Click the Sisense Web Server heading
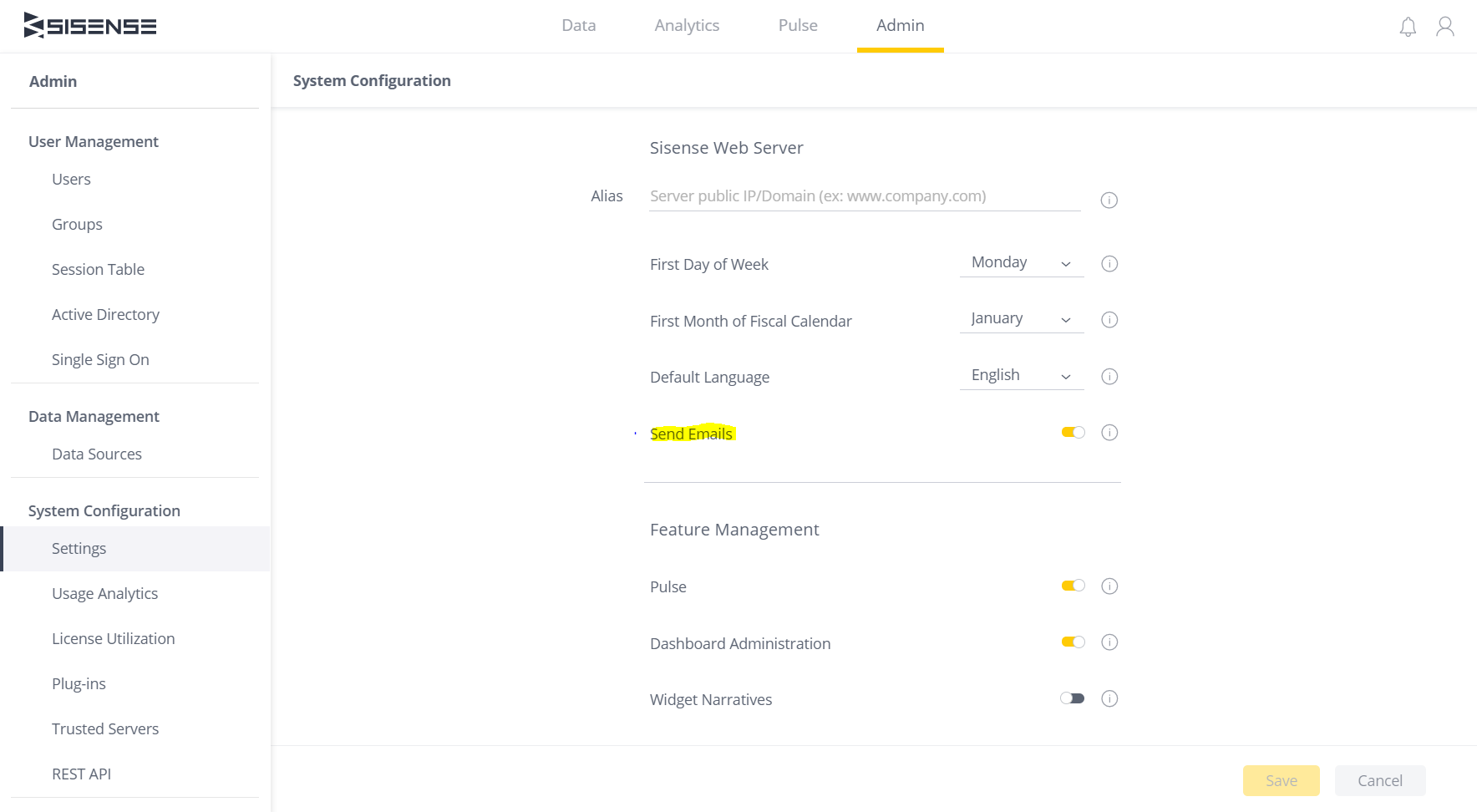Screen dimensions: 1477x812 coord(727,148)
